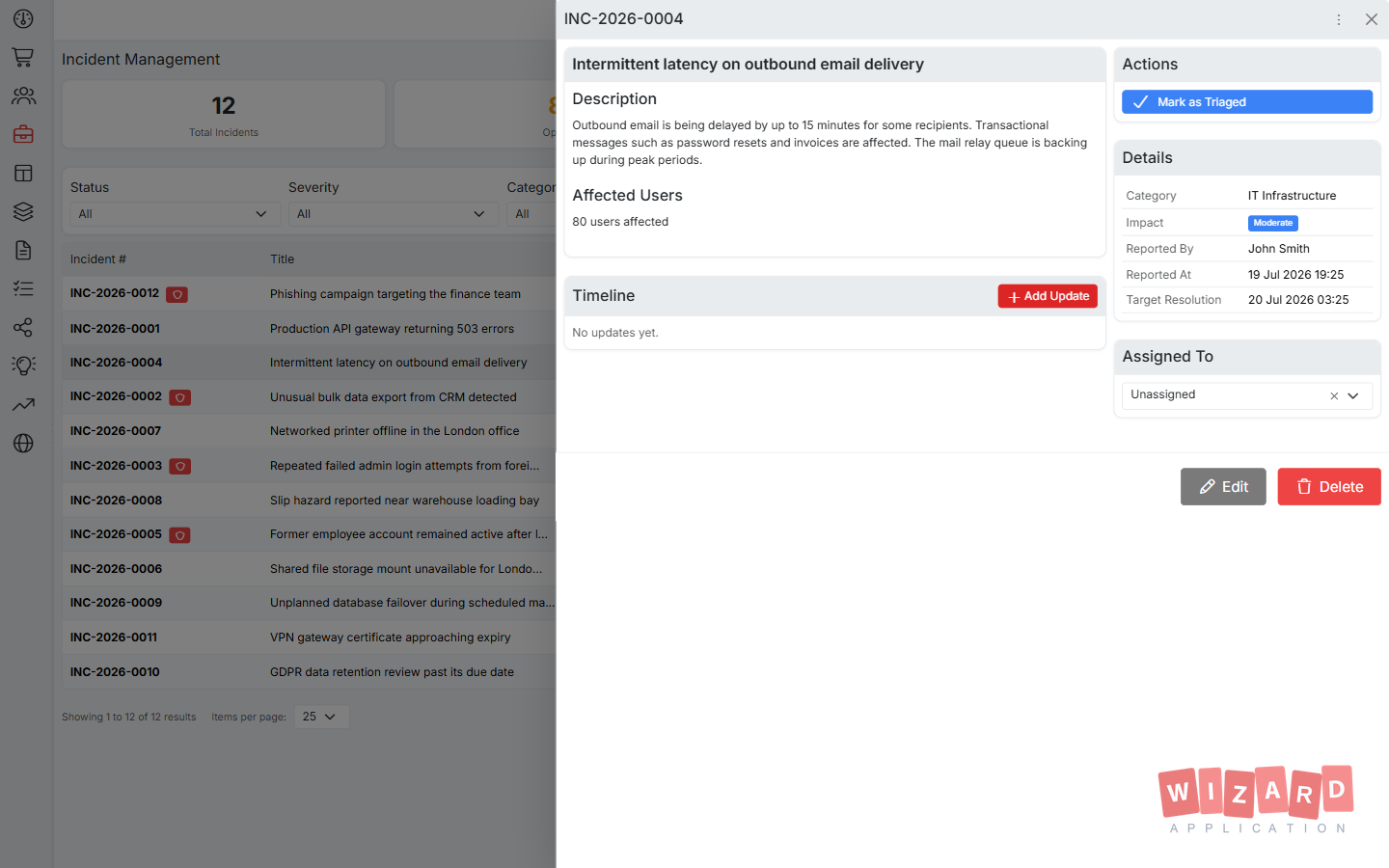Open the checklist tasks sidebar icon

23,288
